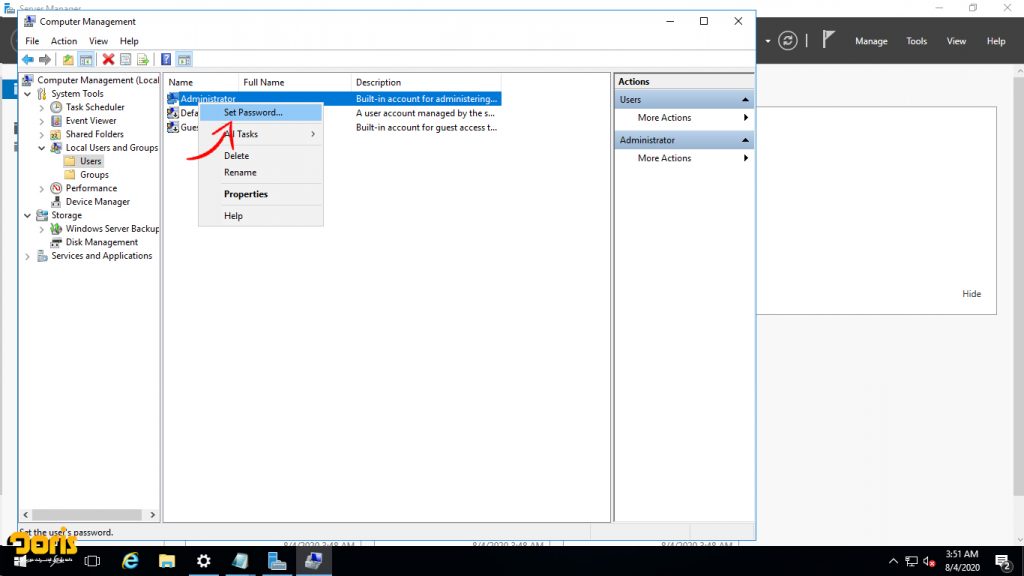Screen dimensions: 1024x576
Task: Collapse the Storage node
Action: pyautogui.click(x=27, y=216)
